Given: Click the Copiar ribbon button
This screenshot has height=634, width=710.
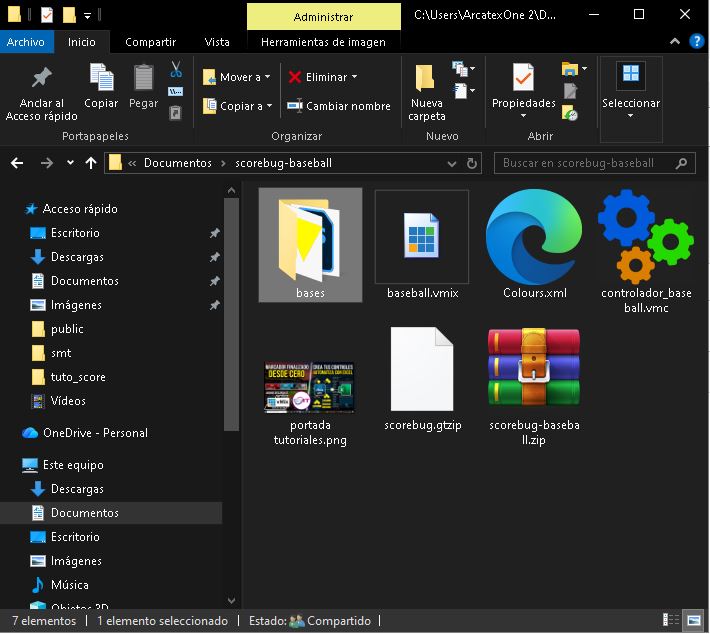Looking at the screenshot, I should click(101, 86).
